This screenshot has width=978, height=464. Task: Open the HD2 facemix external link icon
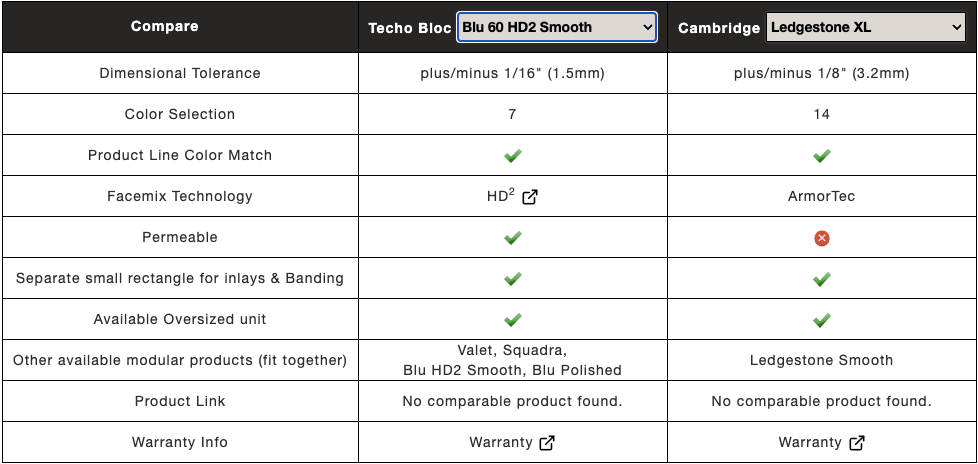pos(530,197)
